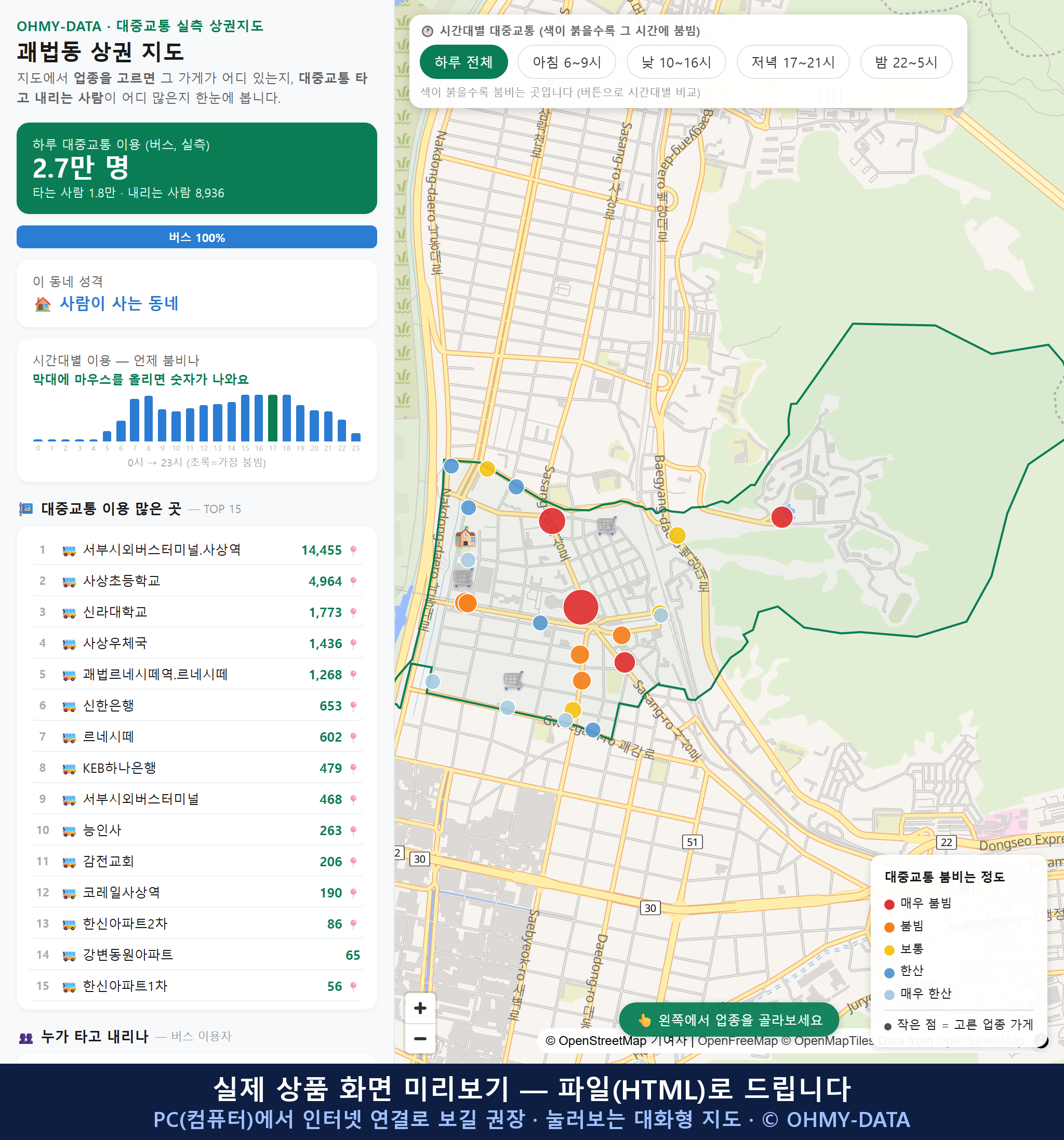Click the 14,455 count value
This screenshot has height=1140, width=1064.
pyautogui.click(x=321, y=551)
